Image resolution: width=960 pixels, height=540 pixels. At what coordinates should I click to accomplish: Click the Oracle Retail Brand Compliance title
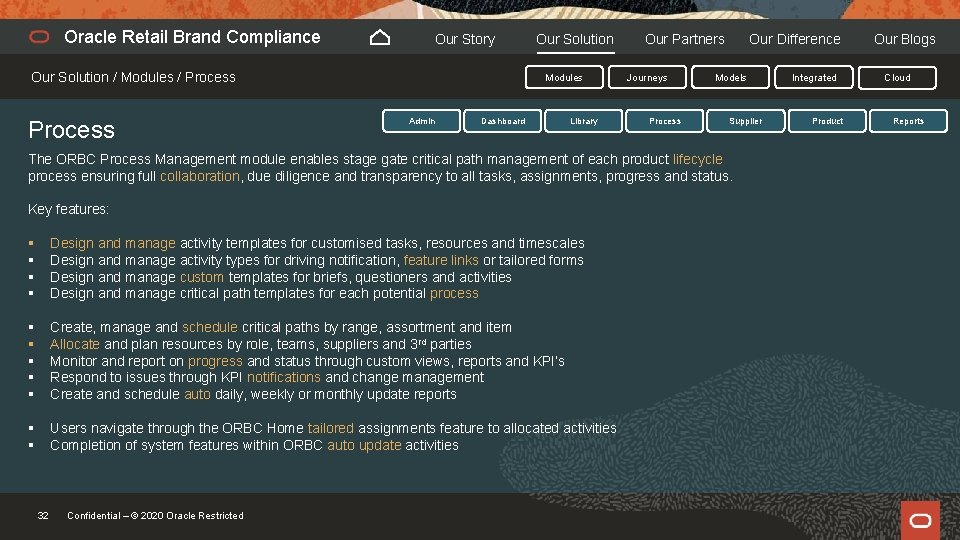point(192,37)
